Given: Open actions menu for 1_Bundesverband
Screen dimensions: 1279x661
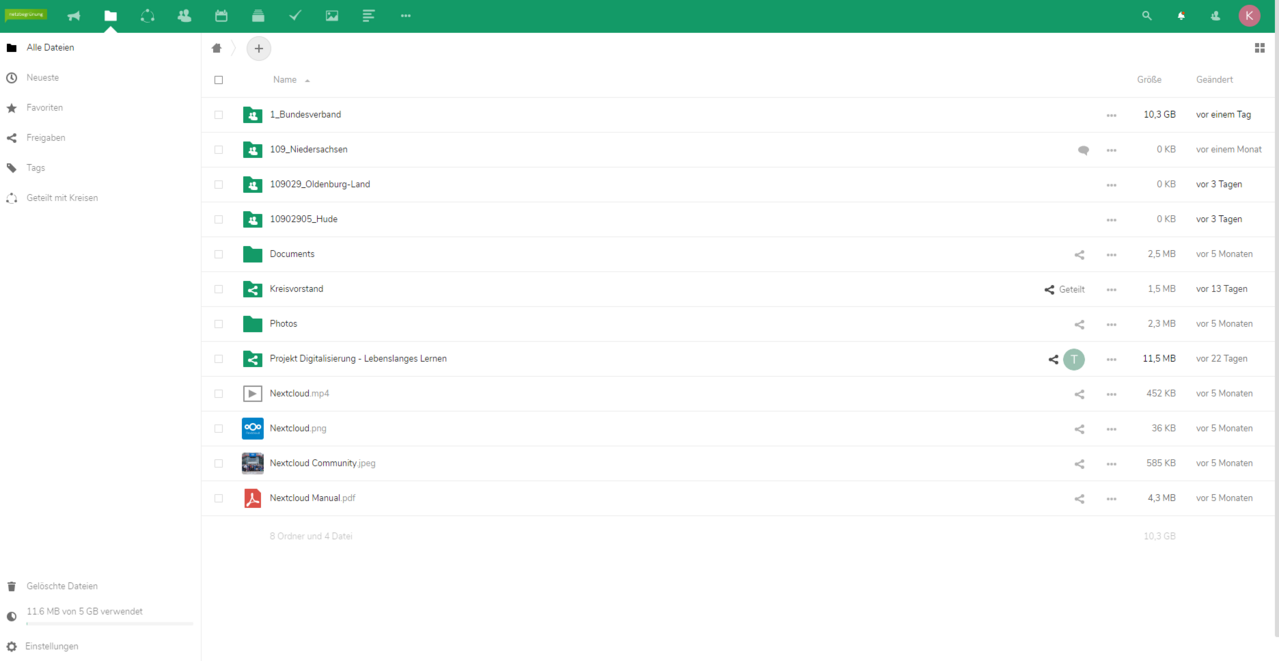Looking at the screenshot, I should click(x=1111, y=115).
